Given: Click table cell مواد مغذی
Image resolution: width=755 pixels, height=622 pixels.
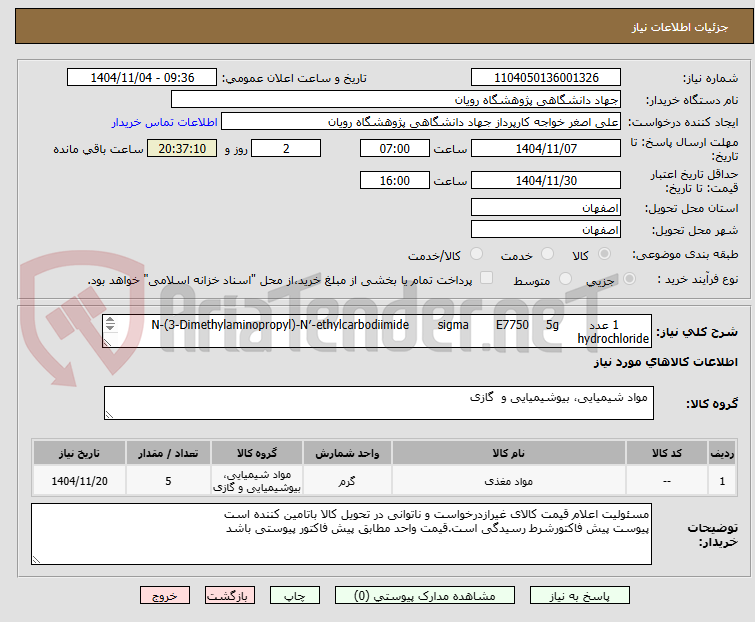Looking at the screenshot, I should click(x=508, y=481).
